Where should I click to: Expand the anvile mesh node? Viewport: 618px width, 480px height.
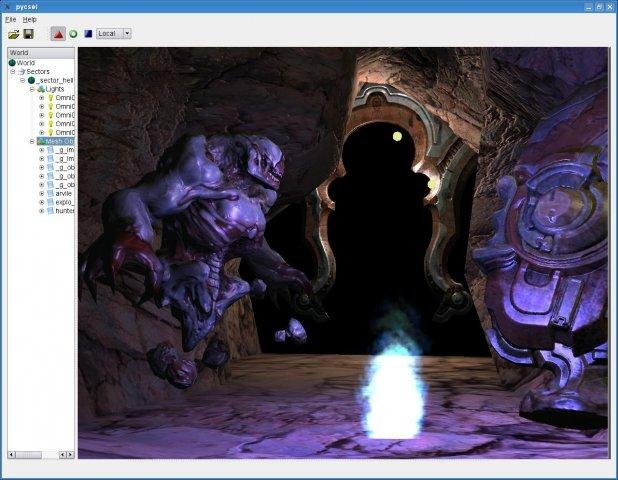pos(41,193)
